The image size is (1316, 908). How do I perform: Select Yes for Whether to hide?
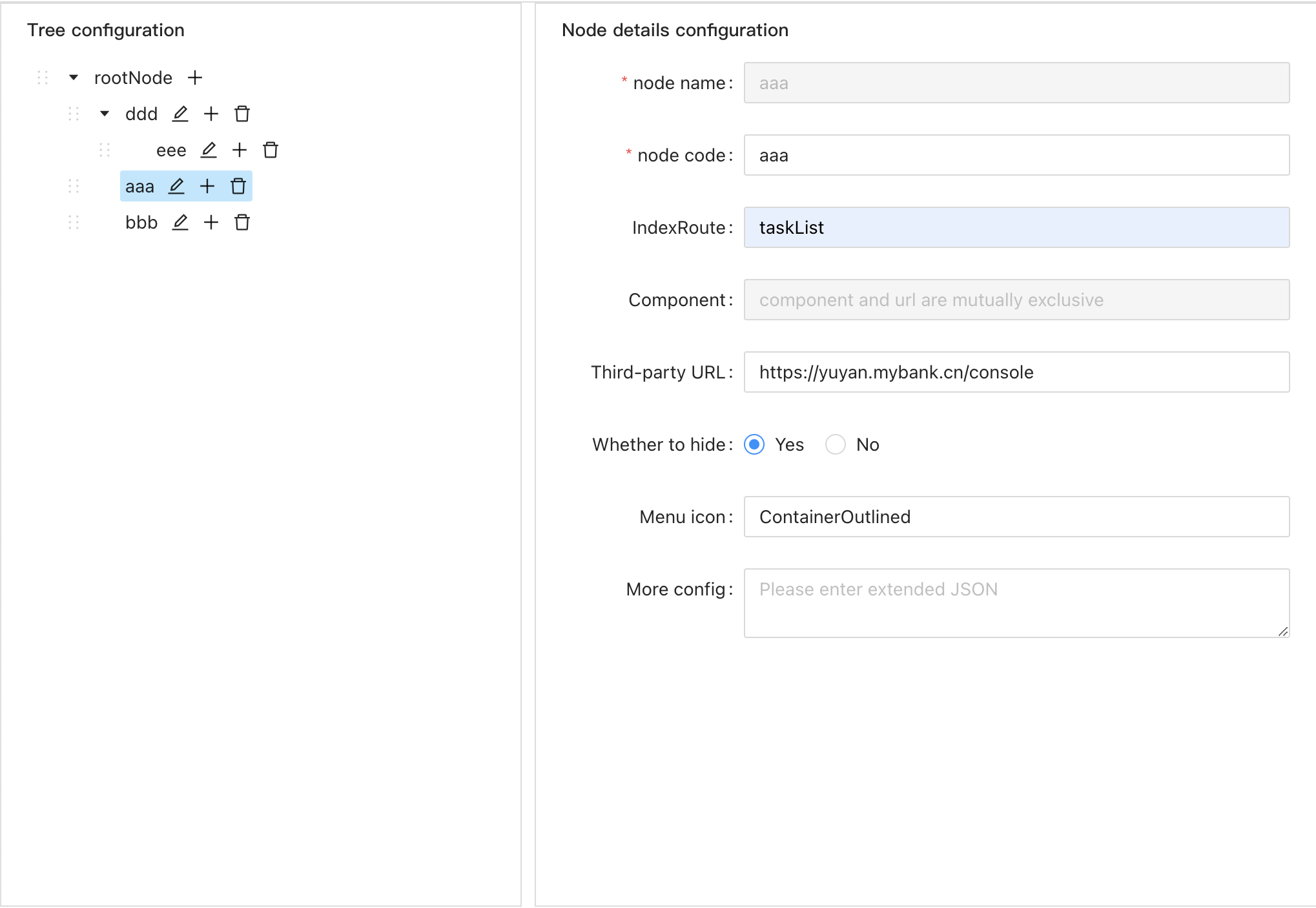pyautogui.click(x=754, y=445)
